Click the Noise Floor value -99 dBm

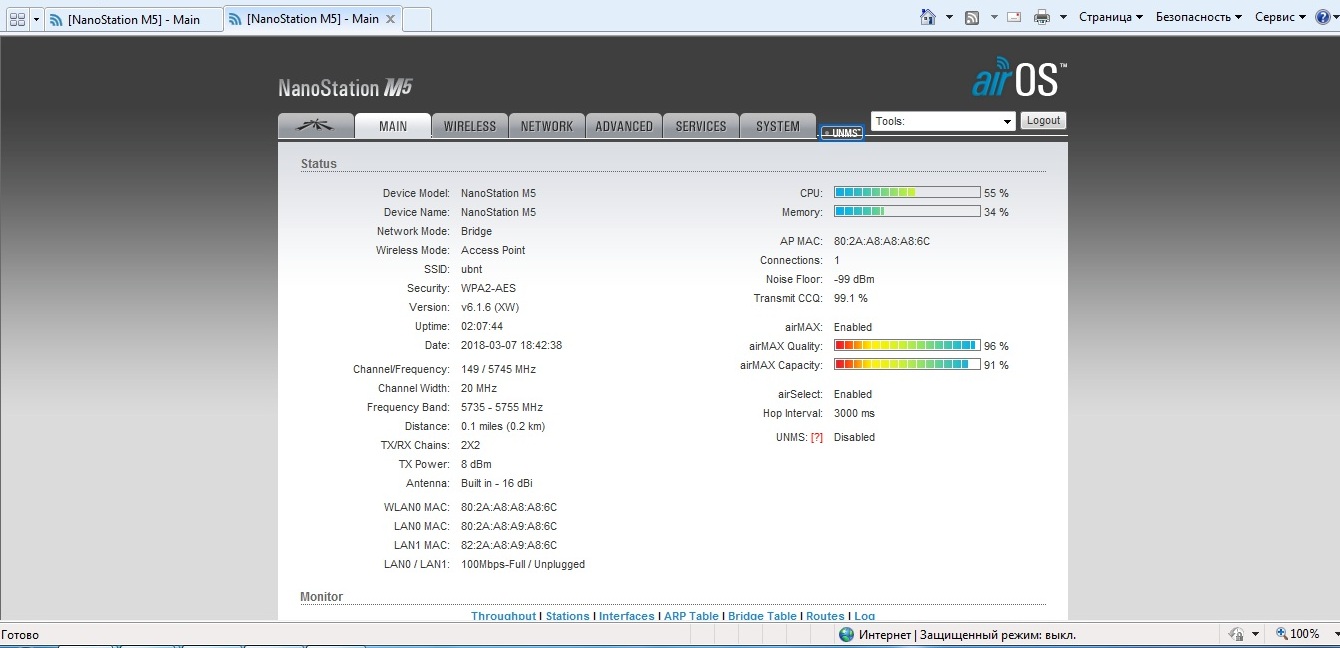[x=854, y=279]
